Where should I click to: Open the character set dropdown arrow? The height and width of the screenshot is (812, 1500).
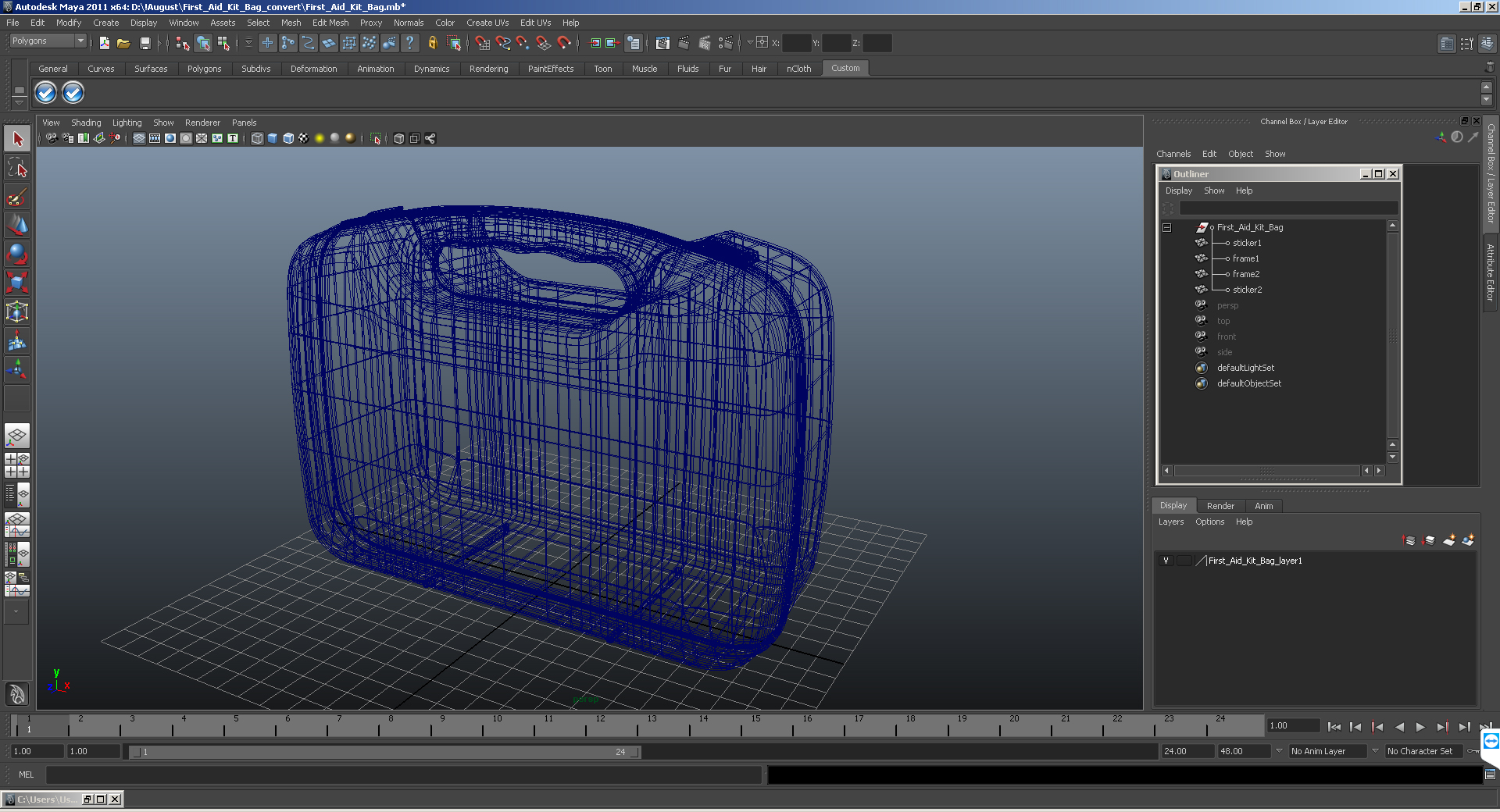[1375, 751]
